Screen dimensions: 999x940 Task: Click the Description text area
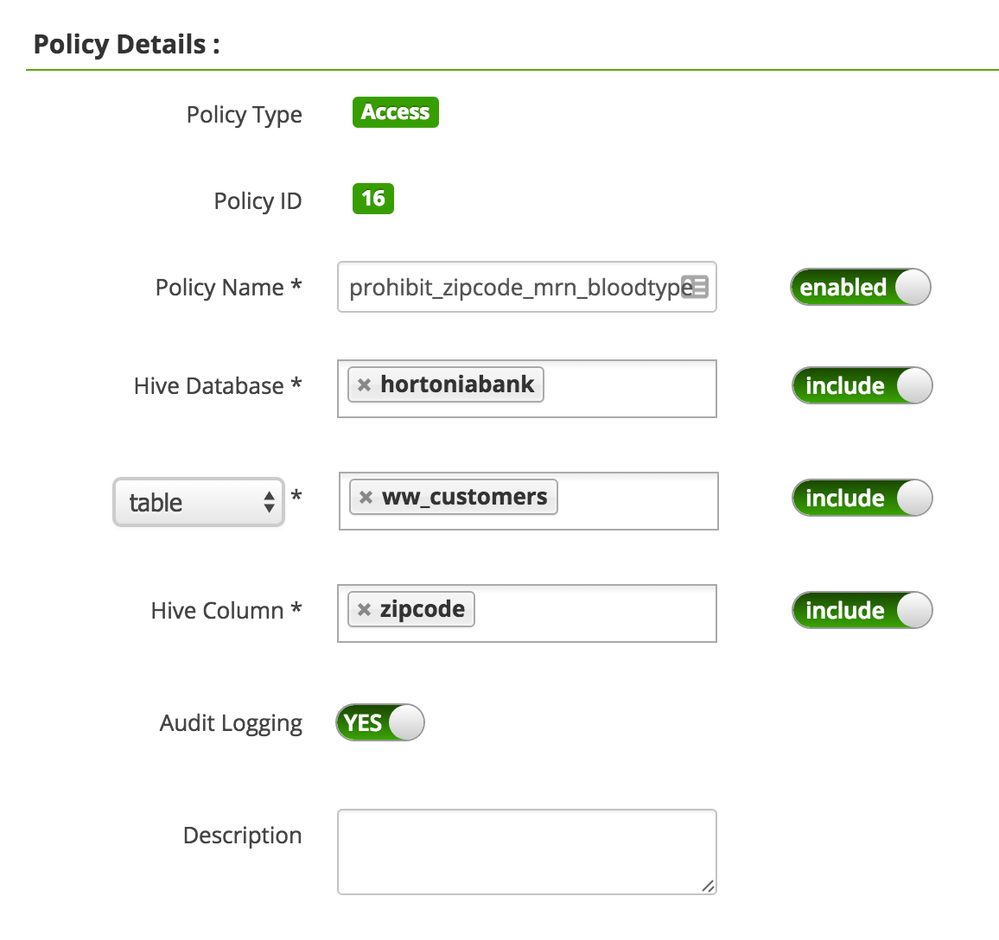[526, 850]
